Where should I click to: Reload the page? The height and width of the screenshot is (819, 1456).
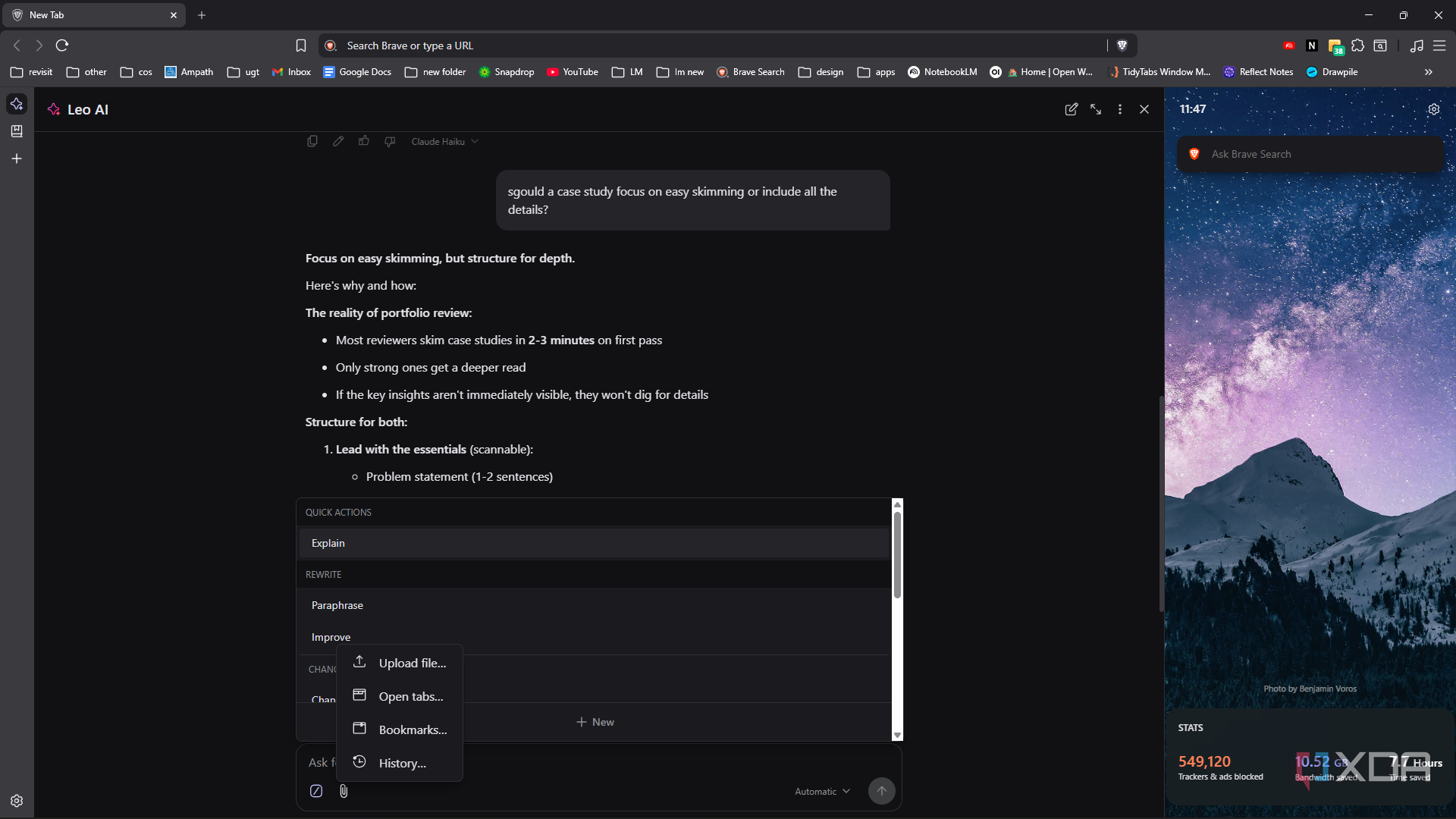click(62, 45)
